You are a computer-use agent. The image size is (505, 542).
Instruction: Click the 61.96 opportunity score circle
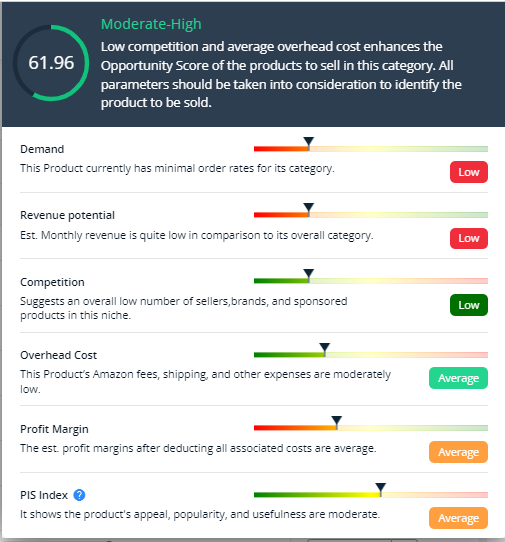coord(51,63)
